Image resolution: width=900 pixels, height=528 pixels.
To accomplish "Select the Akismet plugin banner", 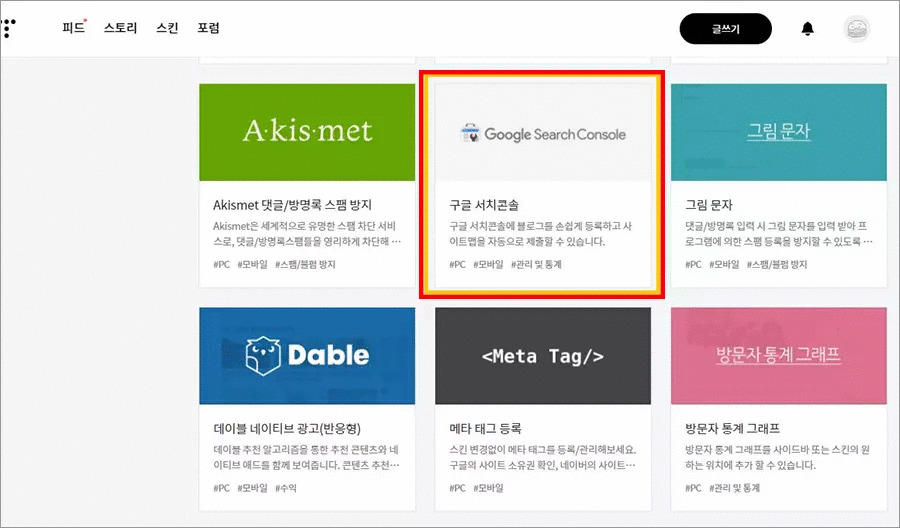I will pos(307,132).
